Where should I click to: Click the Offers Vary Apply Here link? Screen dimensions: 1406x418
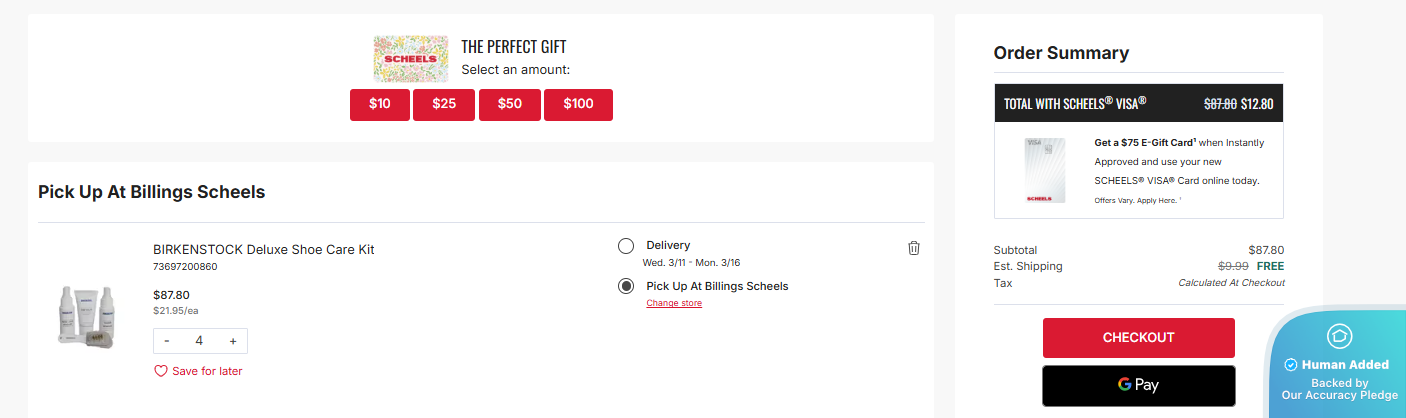pos(1137,200)
